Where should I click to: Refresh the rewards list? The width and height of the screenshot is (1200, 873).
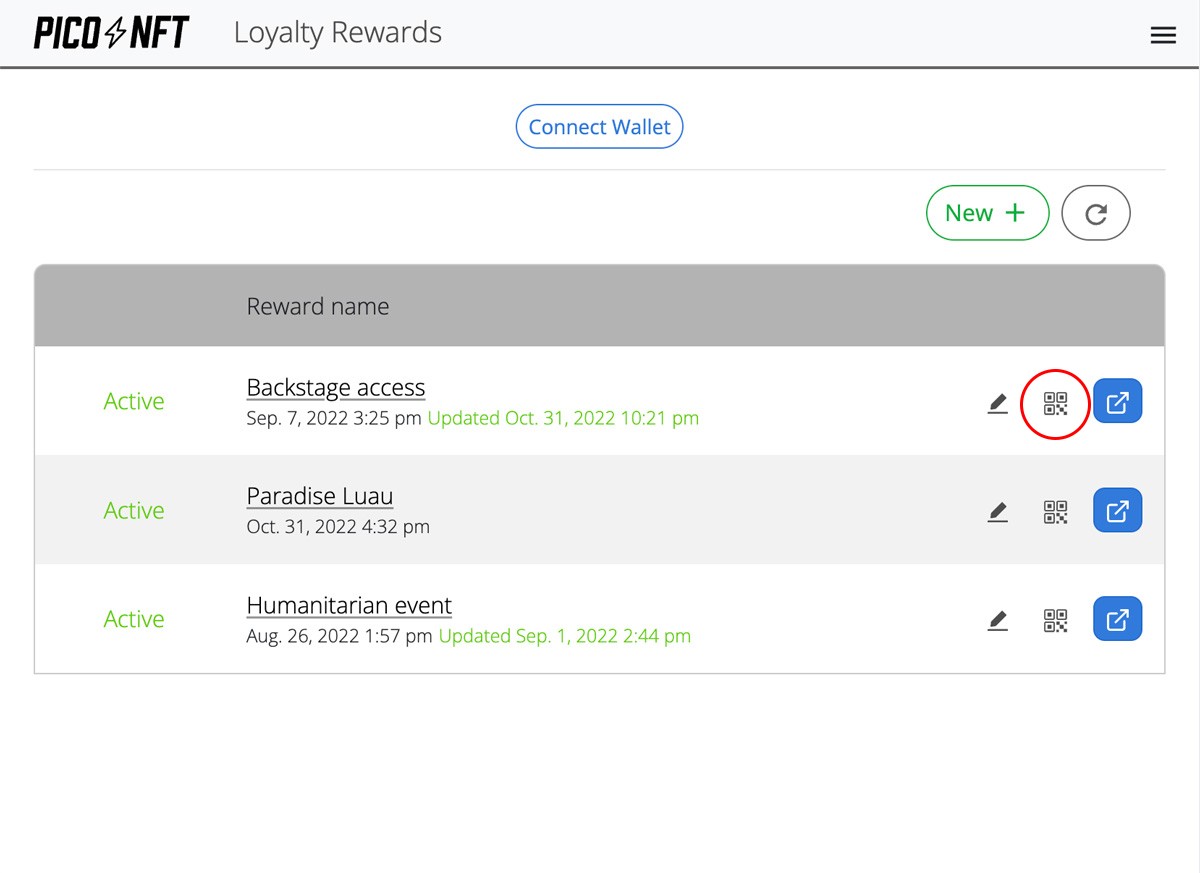pos(1096,213)
